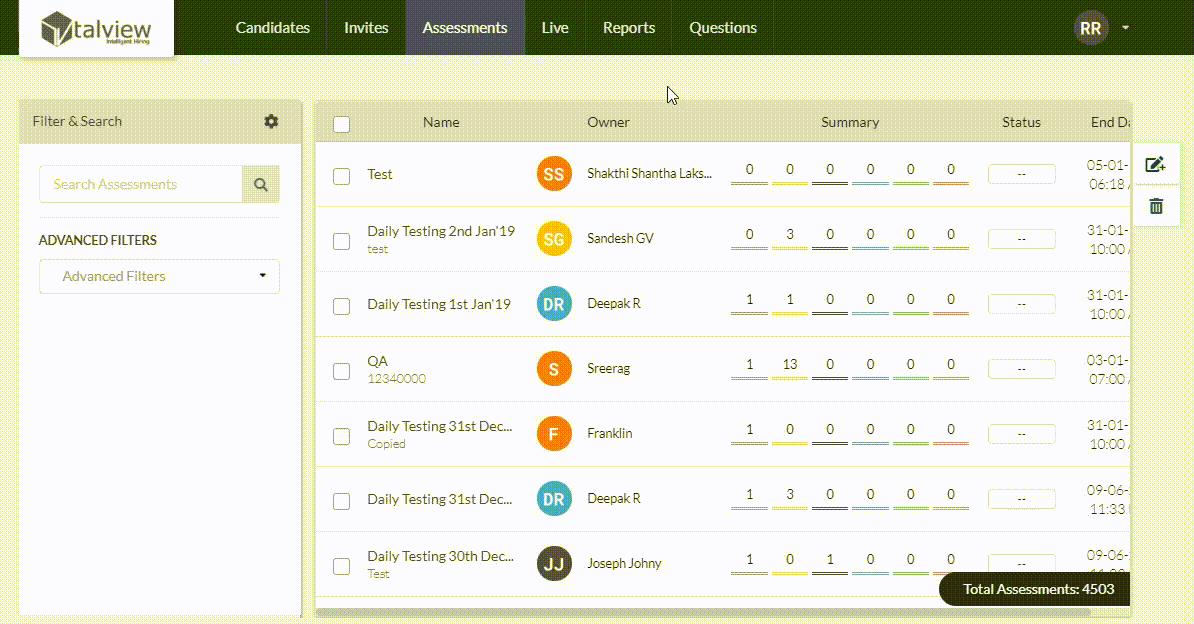Click owner name Sandesh GV
This screenshot has width=1194, height=624.
coord(621,238)
